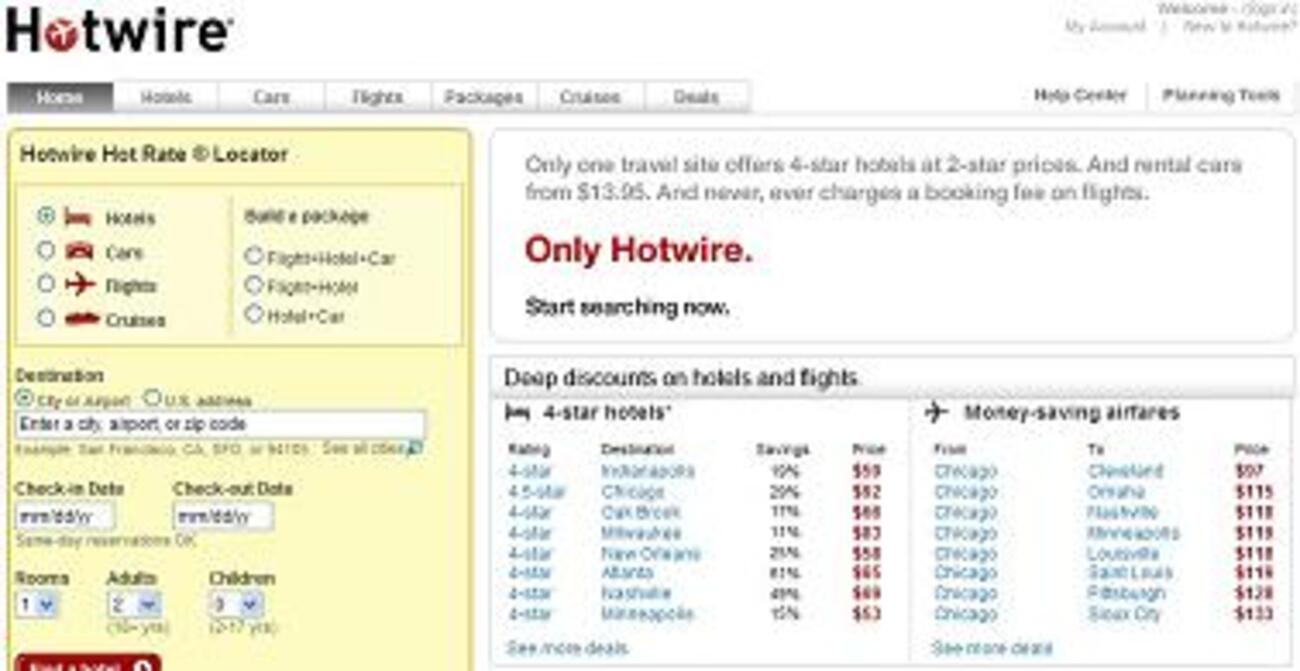Open the Deals tab
The width and height of the screenshot is (1300, 671).
click(696, 97)
